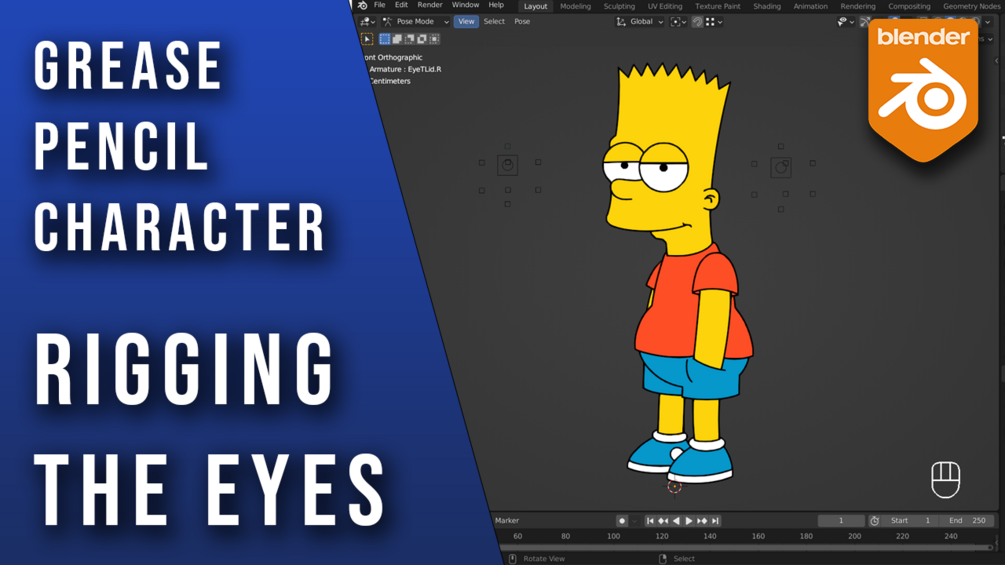Switch to Geometry Nodes workspace tab
Image resolution: width=1005 pixels, height=565 pixels.
(x=971, y=6)
